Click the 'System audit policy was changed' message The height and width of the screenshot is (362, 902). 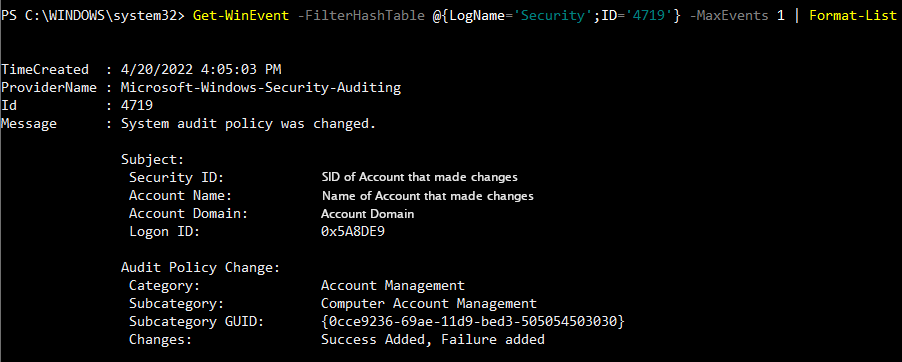(249, 124)
